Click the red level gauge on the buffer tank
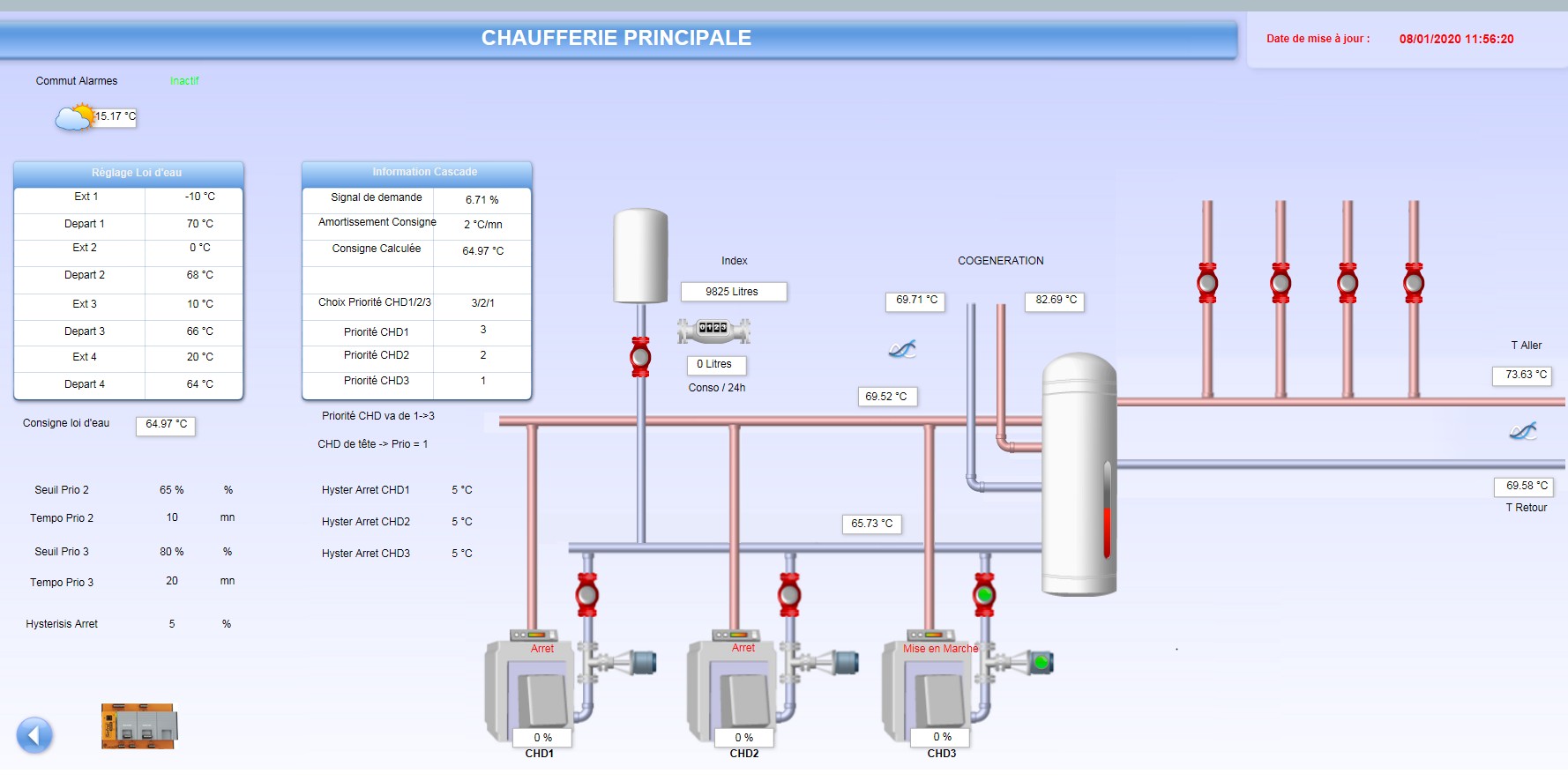This screenshot has height=781, width=1568. [1107, 510]
